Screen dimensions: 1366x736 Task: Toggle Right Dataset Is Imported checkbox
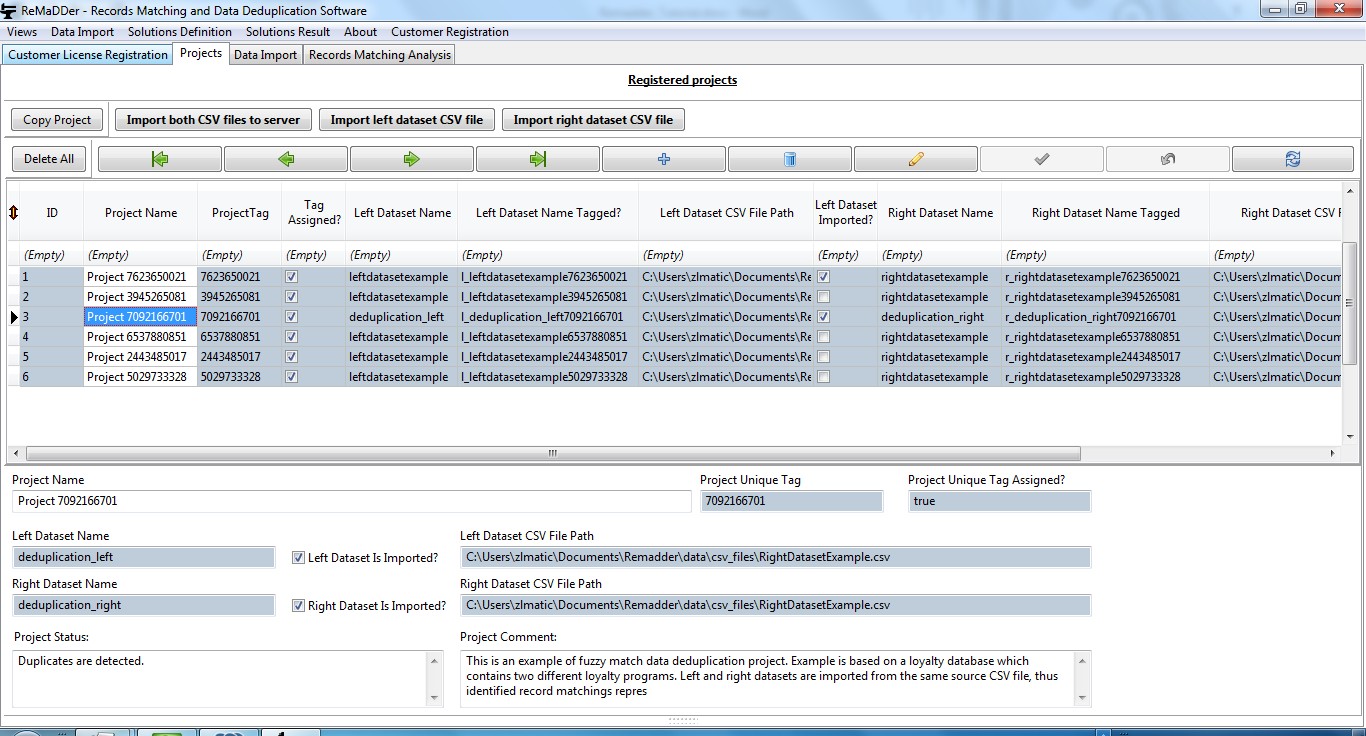[298, 606]
